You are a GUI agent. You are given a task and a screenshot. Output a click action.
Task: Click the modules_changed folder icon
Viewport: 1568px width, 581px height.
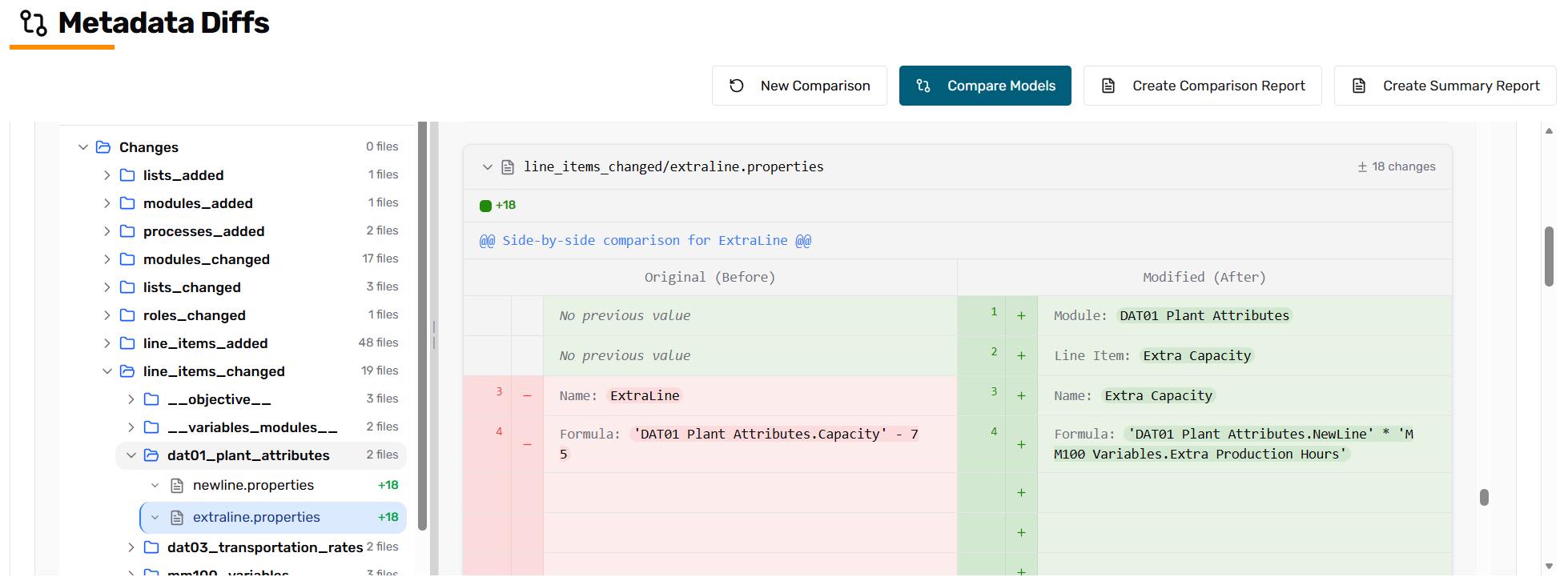pyautogui.click(x=127, y=259)
